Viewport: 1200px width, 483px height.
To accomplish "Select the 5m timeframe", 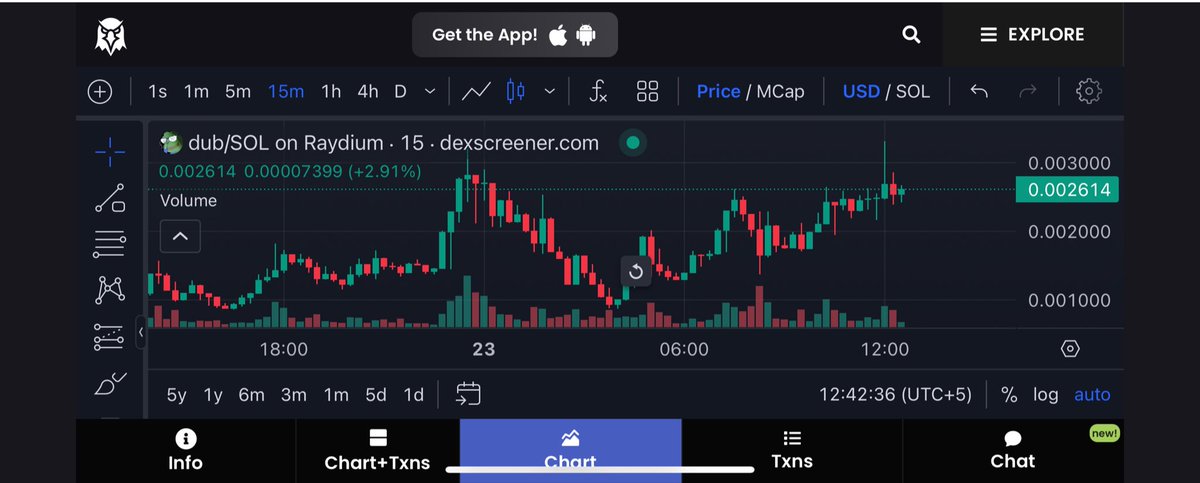I will tap(238, 92).
